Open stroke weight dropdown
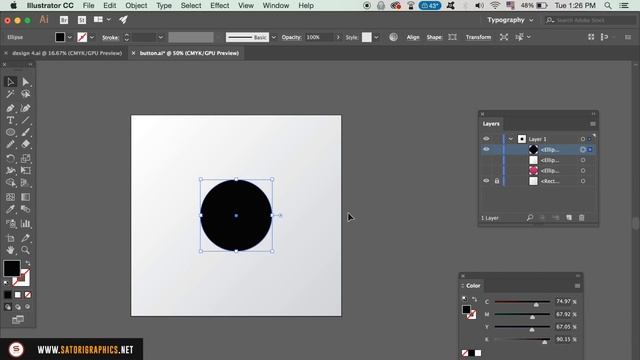The height and width of the screenshot is (360, 640). 160,37
